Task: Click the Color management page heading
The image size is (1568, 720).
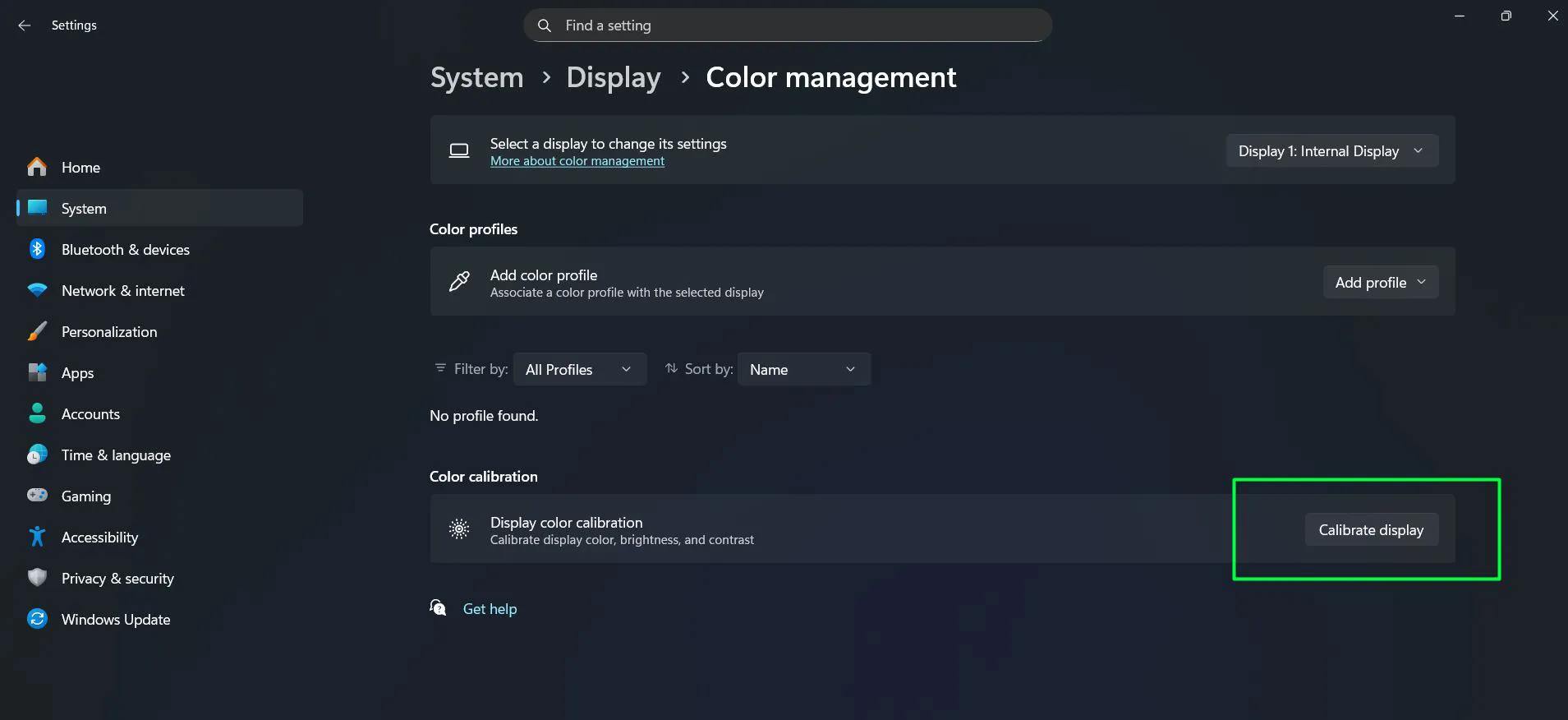Action: pos(831,77)
